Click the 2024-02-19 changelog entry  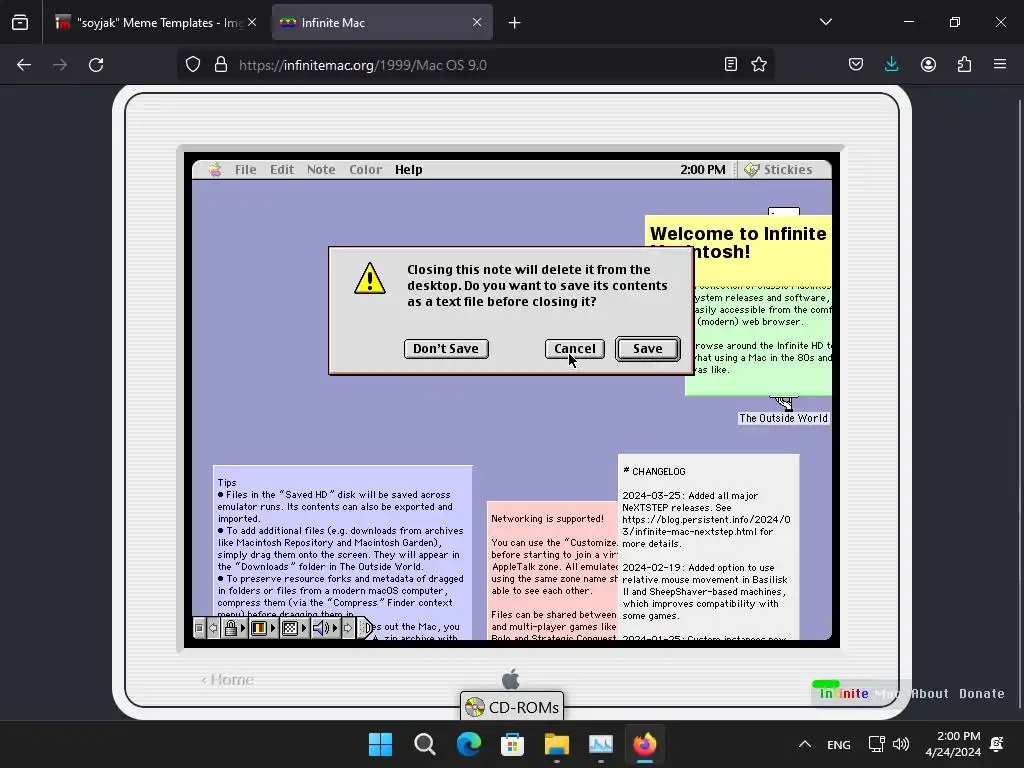tap(705, 591)
